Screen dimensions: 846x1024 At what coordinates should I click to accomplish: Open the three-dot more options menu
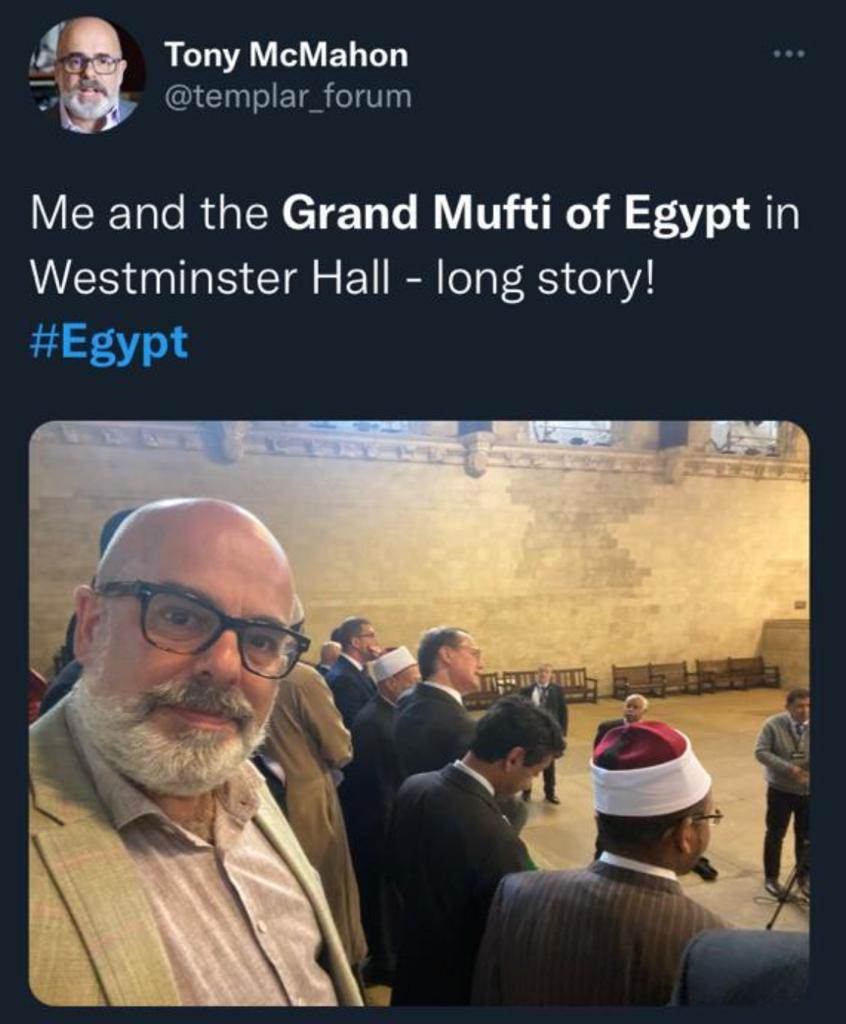click(x=789, y=55)
